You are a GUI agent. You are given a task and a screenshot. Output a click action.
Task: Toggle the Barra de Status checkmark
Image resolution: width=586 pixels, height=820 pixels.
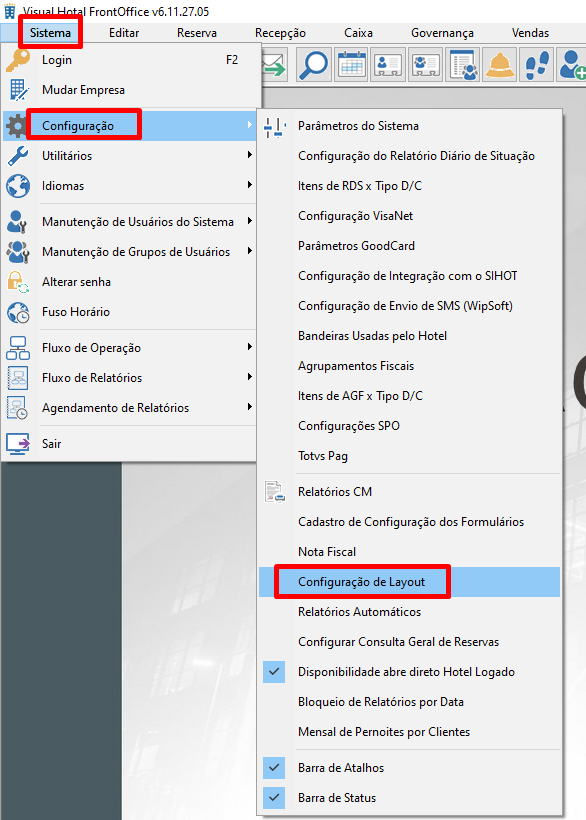coord(274,798)
